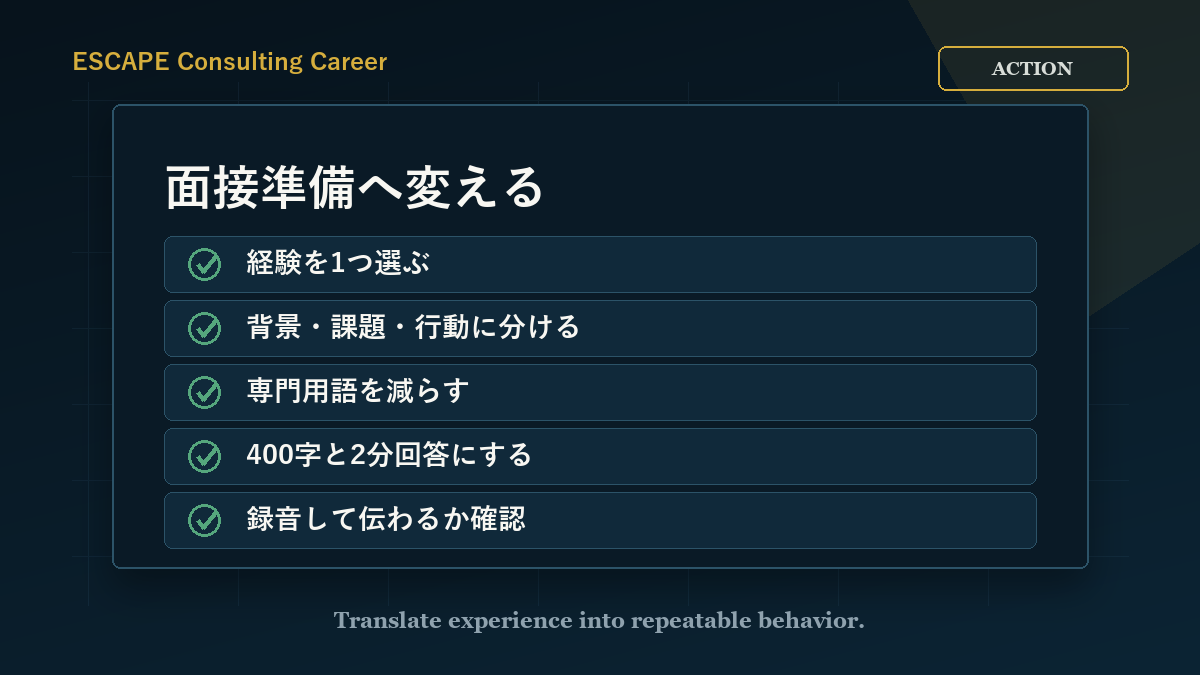Choose the 400字と2分回答にする list text

click(389, 456)
